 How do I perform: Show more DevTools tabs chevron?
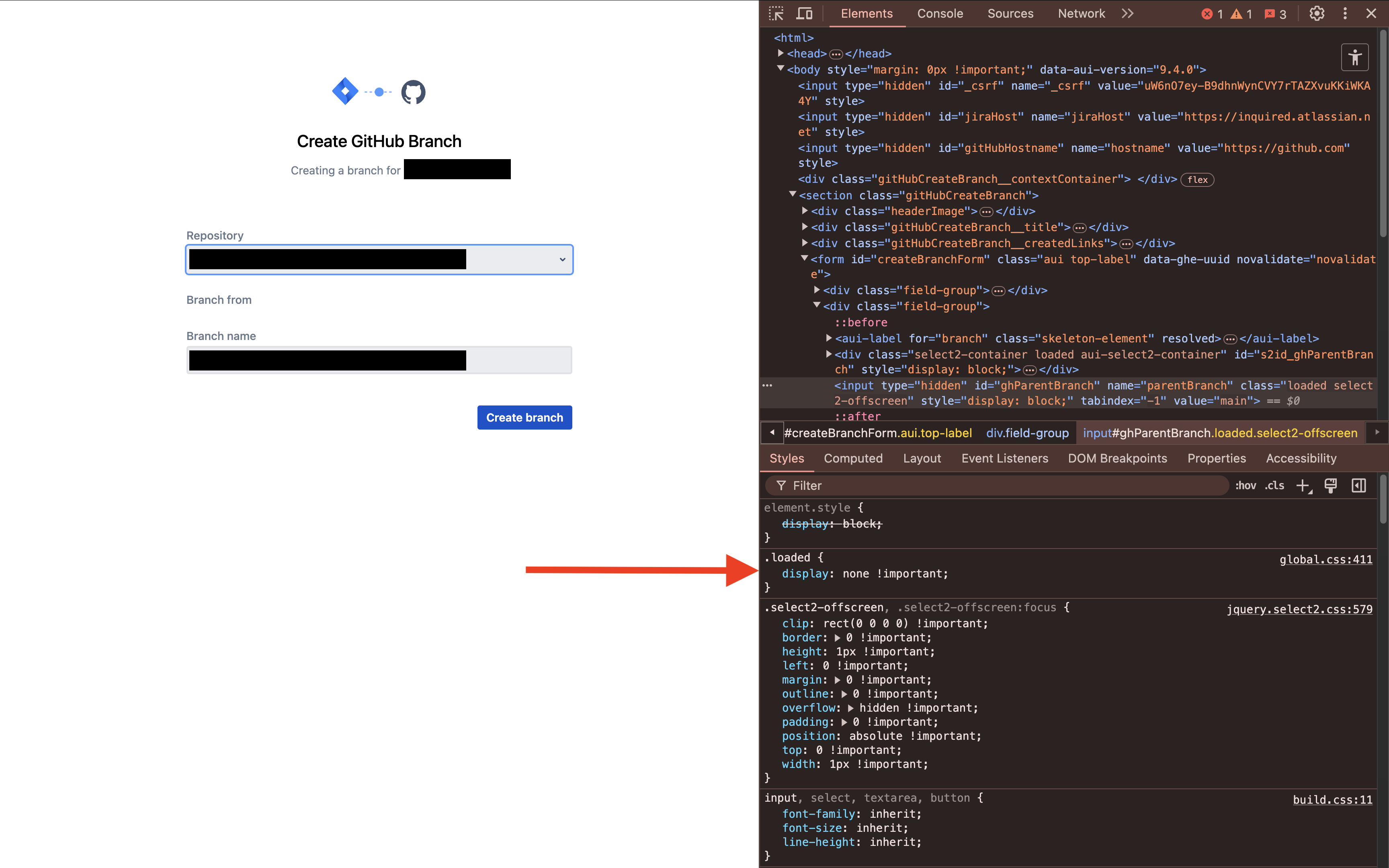pos(1128,13)
